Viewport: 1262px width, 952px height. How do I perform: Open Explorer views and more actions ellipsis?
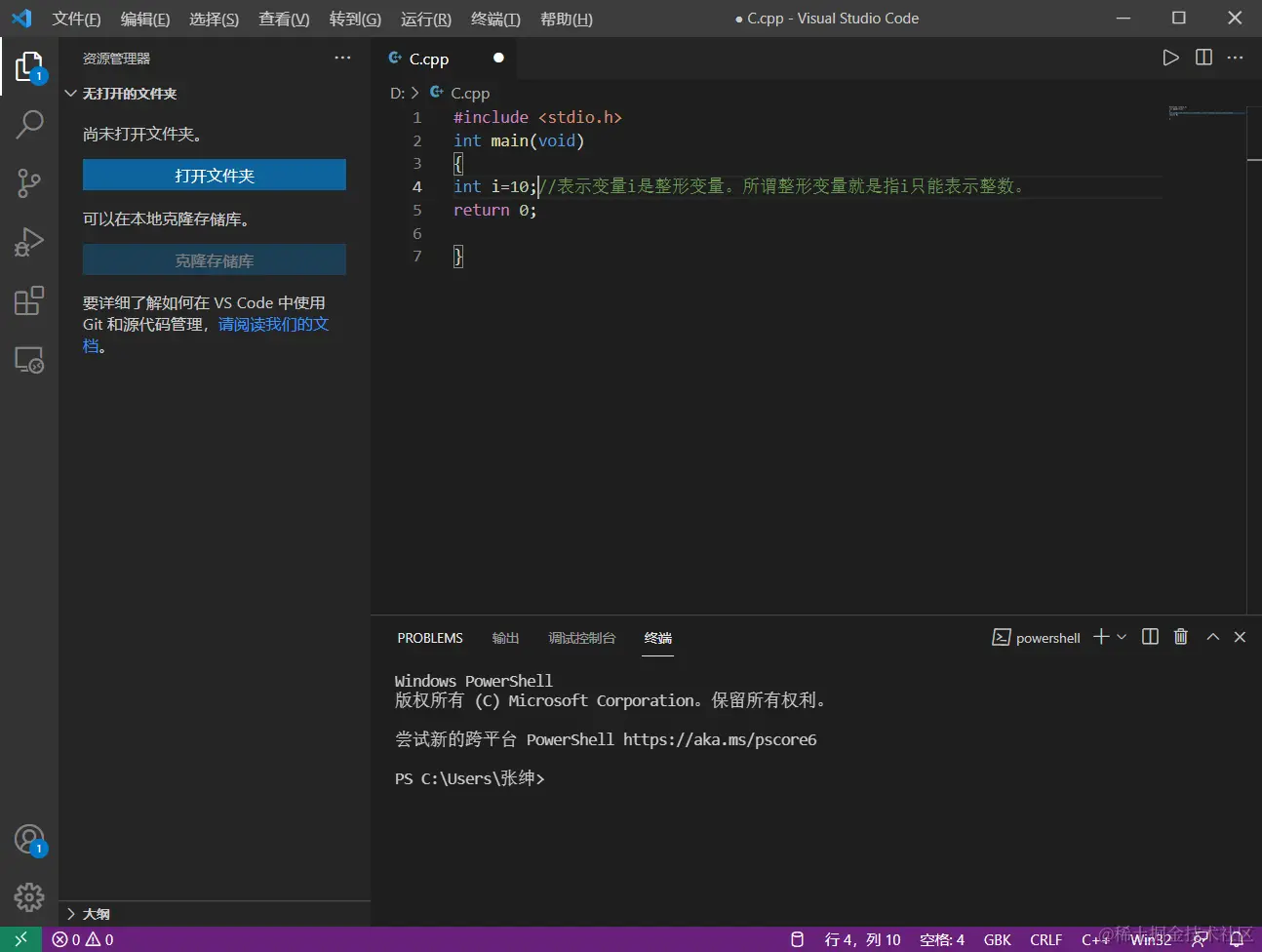pyautogui.click(x=342, y=58)
